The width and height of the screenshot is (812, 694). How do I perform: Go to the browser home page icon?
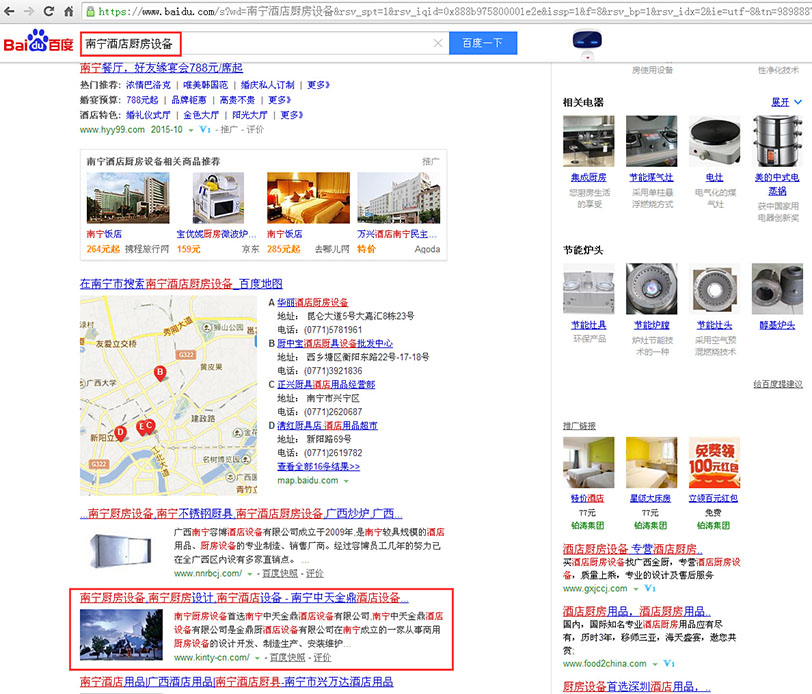(68, 11)
